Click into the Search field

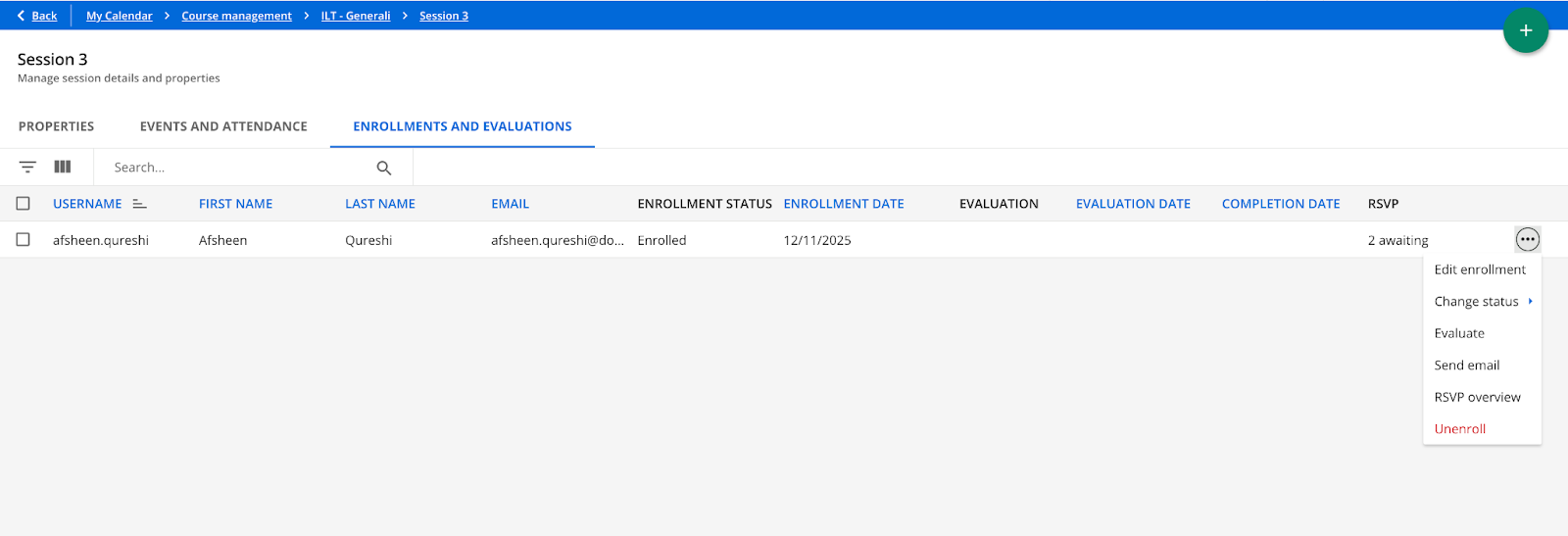[235, 168]
